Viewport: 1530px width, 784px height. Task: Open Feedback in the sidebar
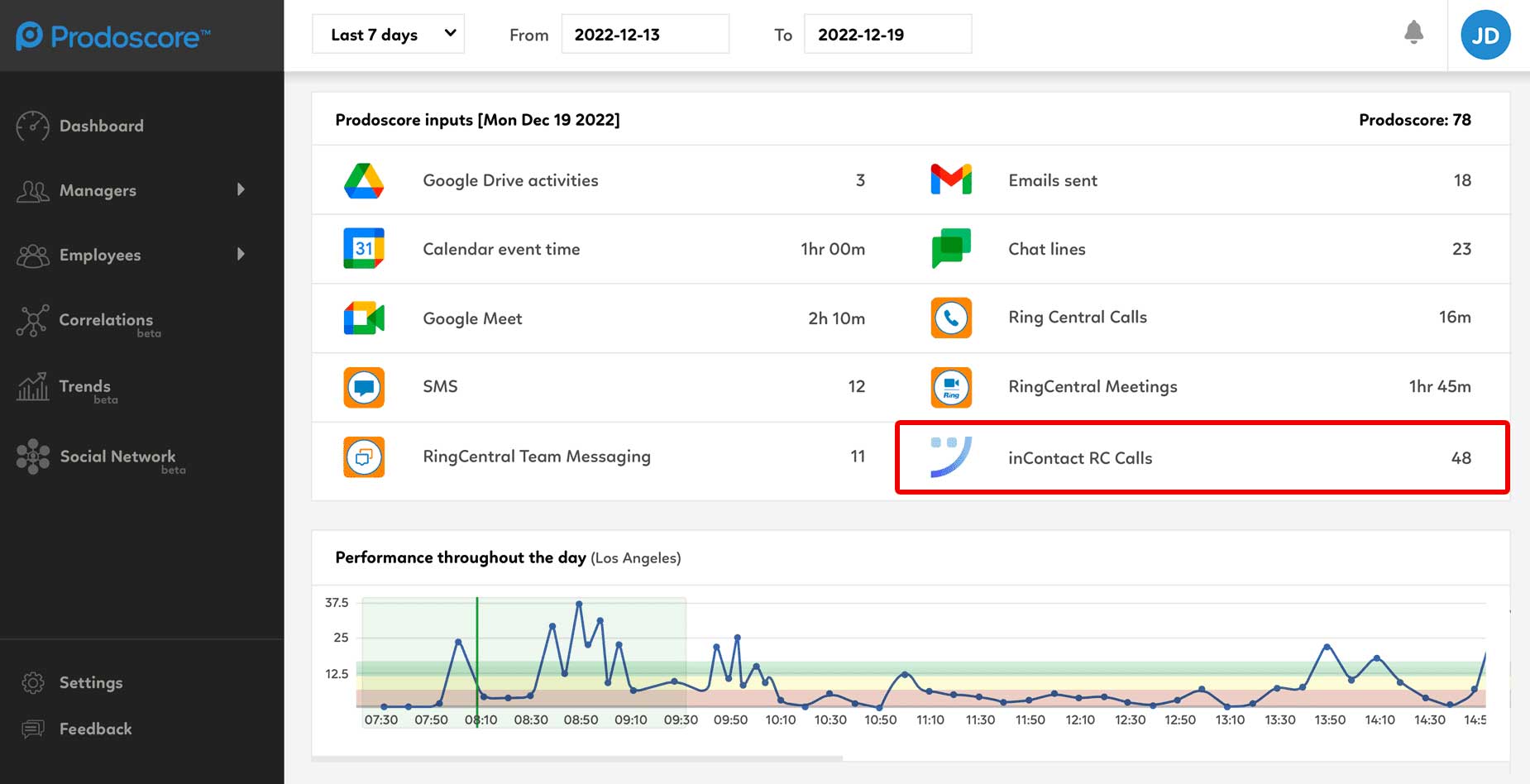click(x=96, y=729)
